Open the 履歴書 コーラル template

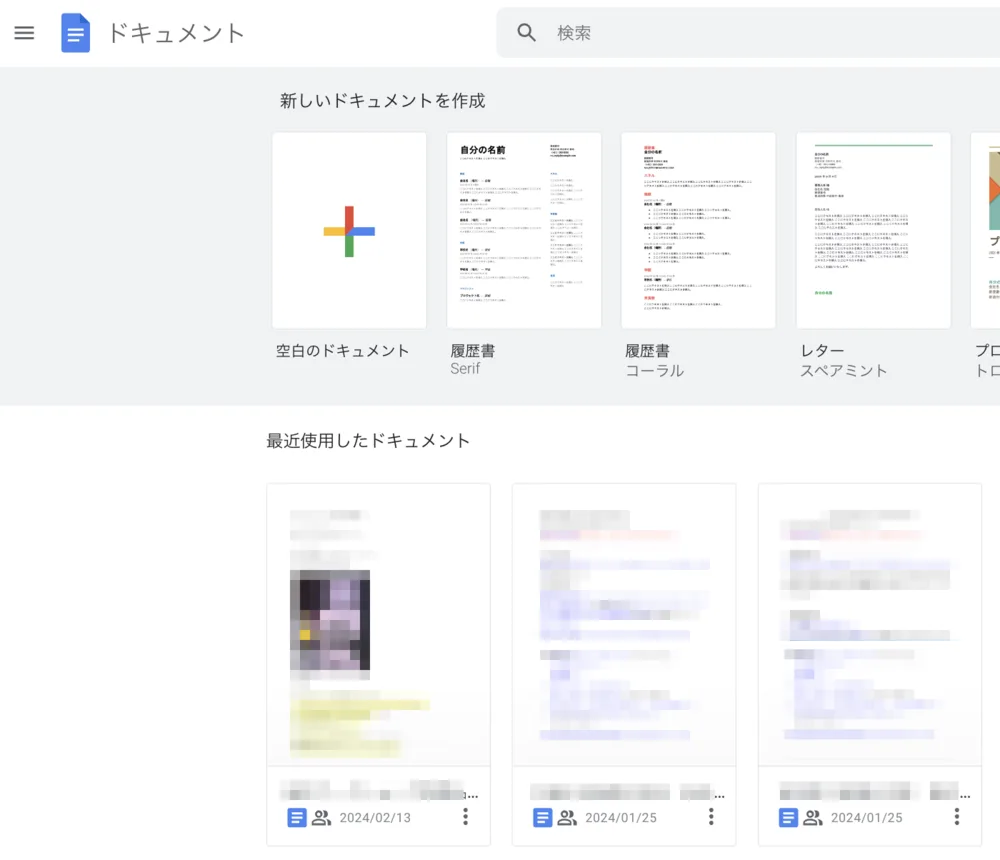pyautogui.click(x=698, y=230)
